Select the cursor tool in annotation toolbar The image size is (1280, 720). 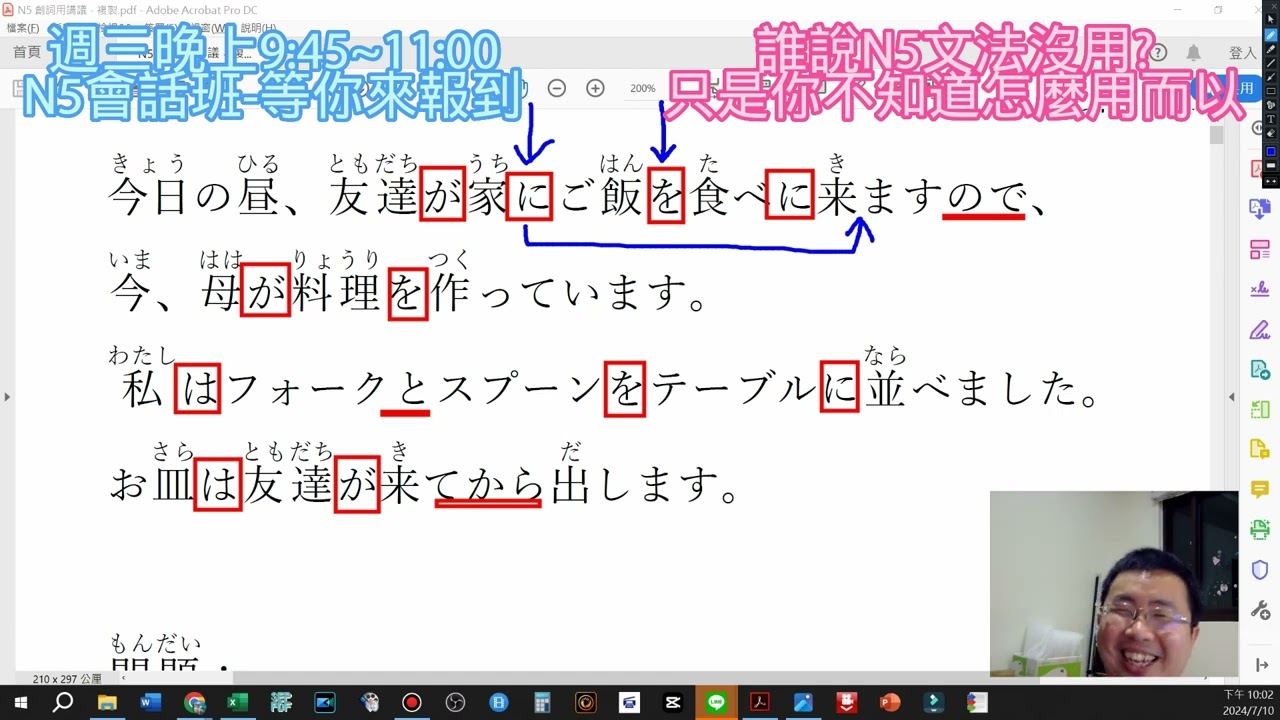1271,19
